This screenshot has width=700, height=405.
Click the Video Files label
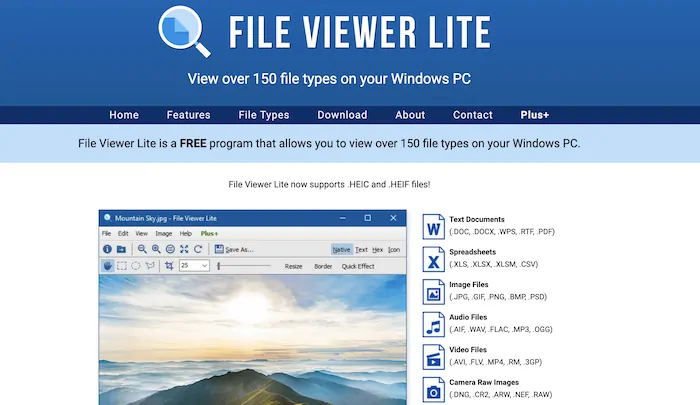tap(468, 350)
